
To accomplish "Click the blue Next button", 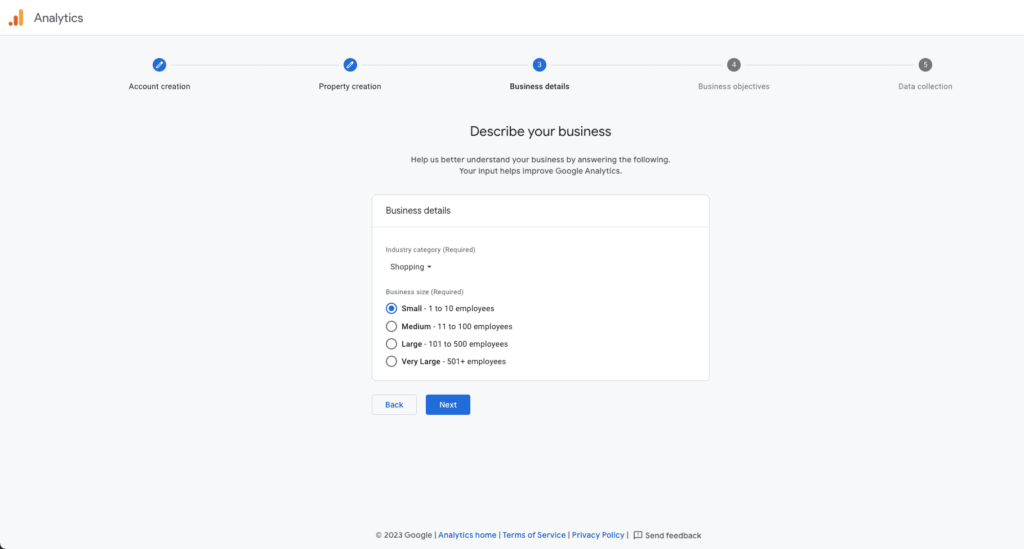I will (448, 405).
